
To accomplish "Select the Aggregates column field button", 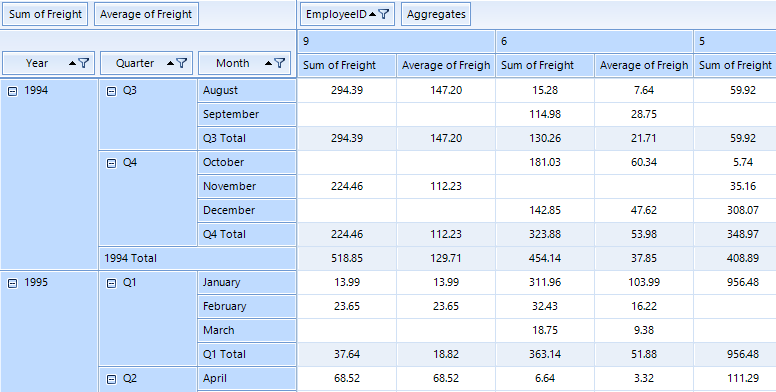I will [x=436, y=14].
